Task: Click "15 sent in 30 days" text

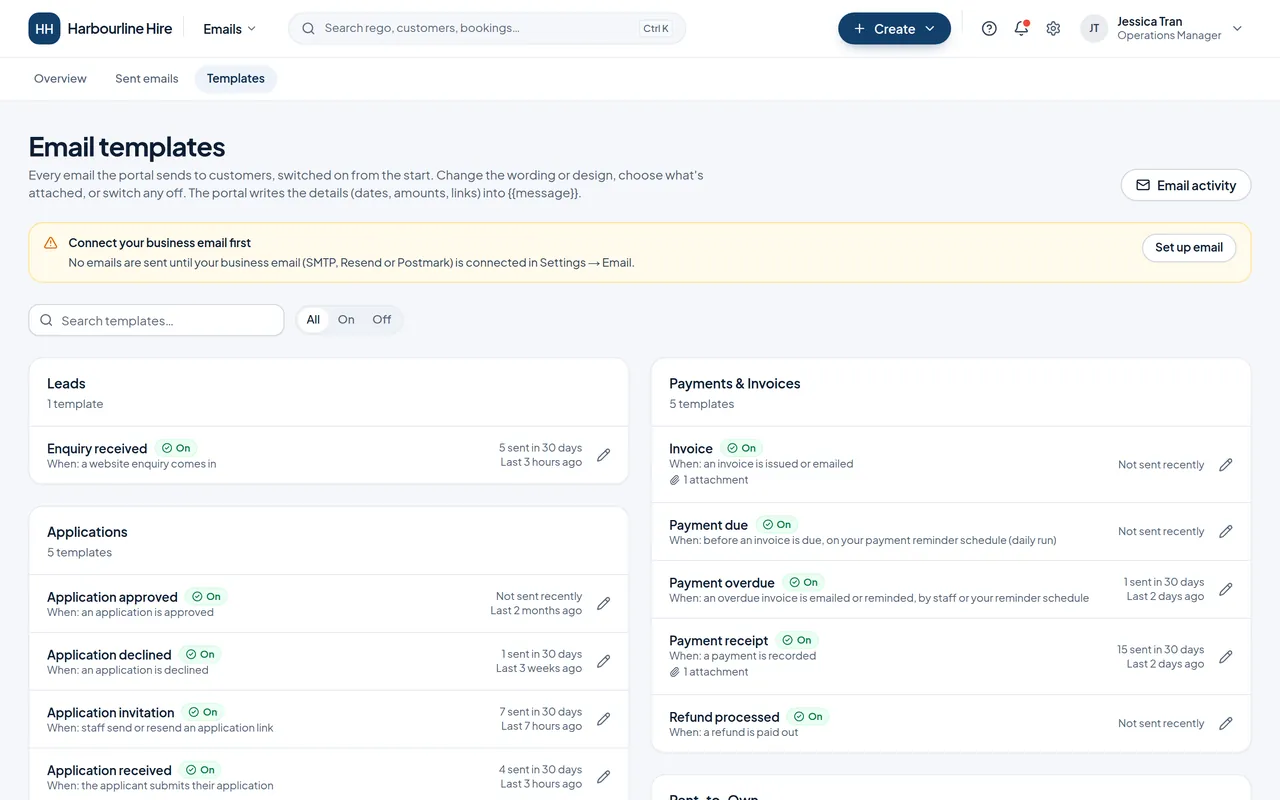Action: click(1160, 650)
